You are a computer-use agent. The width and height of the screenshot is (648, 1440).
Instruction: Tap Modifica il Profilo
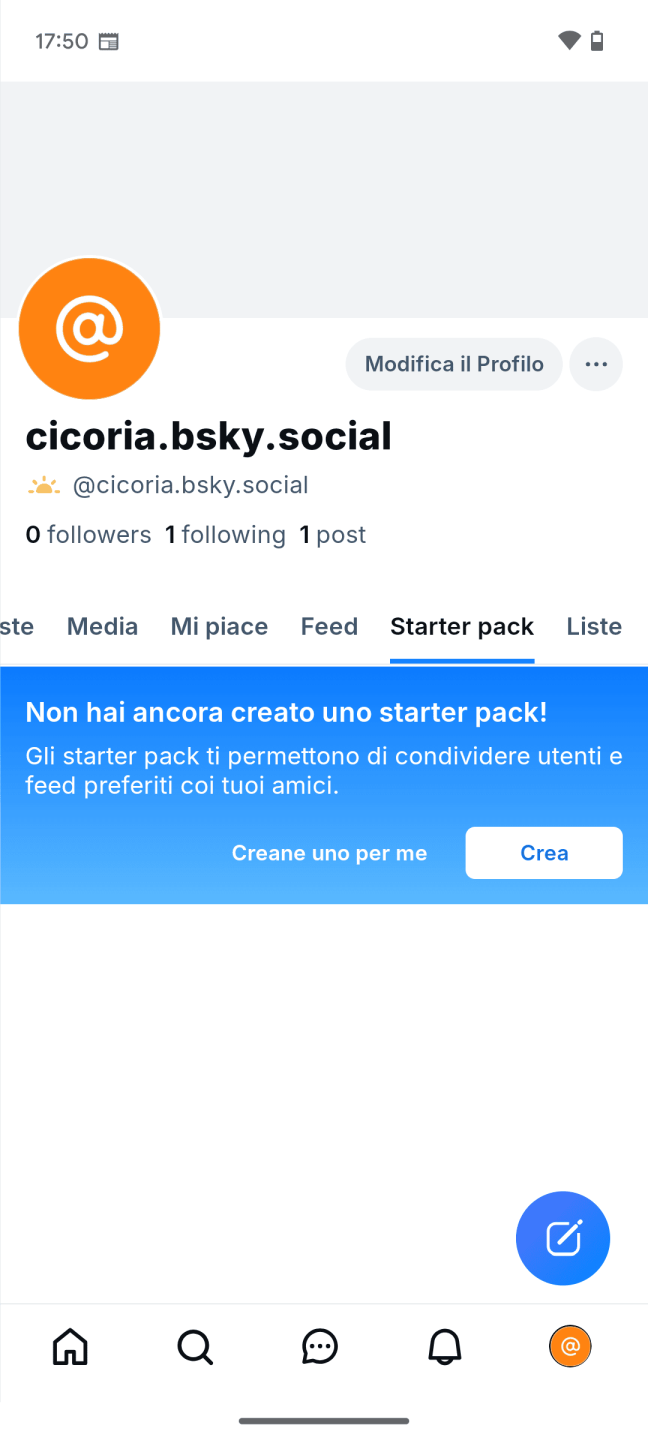[x=453, y=364]
